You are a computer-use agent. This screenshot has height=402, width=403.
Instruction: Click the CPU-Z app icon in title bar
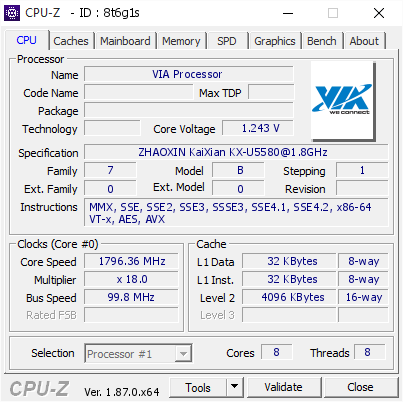pyautogui.click(x=12, y=13)
